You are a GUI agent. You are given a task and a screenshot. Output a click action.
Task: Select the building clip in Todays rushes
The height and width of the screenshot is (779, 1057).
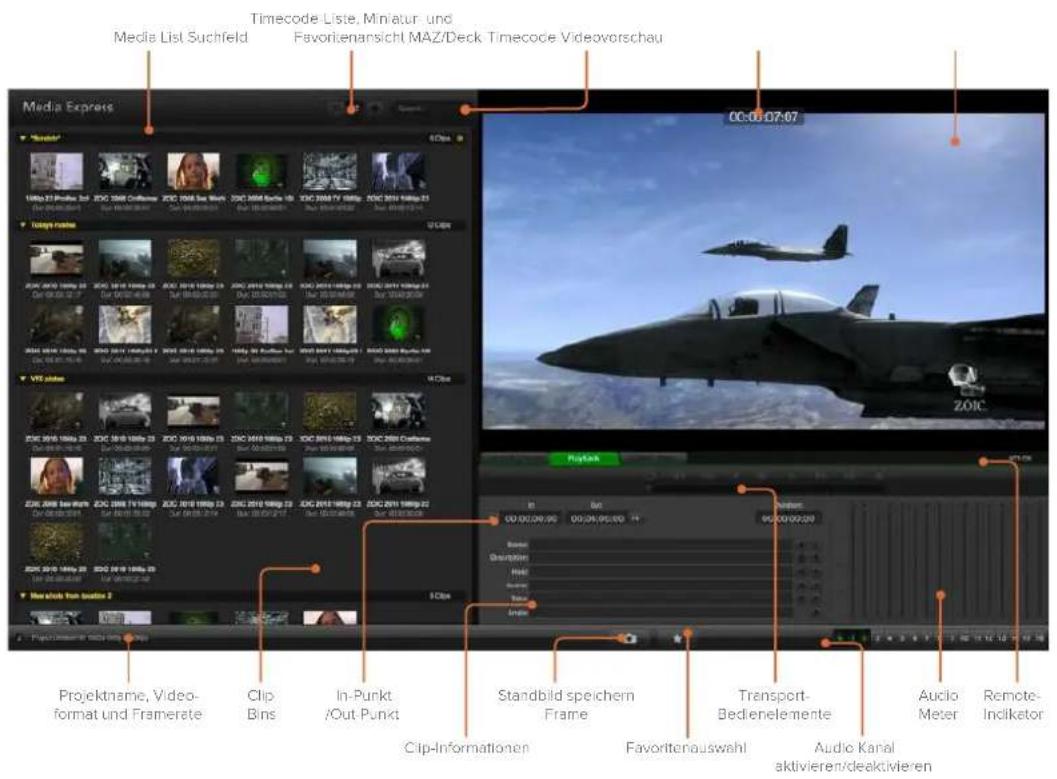pyautogui.click(x=262, y=324)
